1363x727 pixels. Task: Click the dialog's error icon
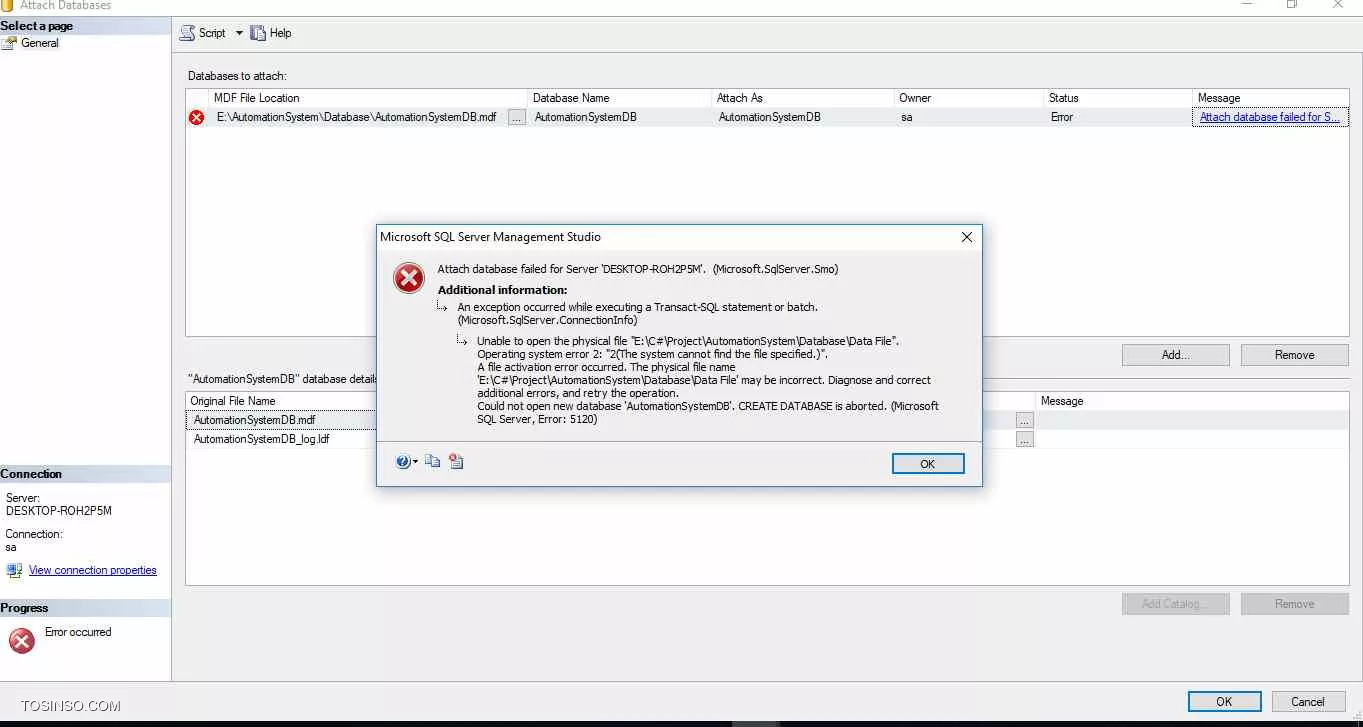tap(409, 278)
